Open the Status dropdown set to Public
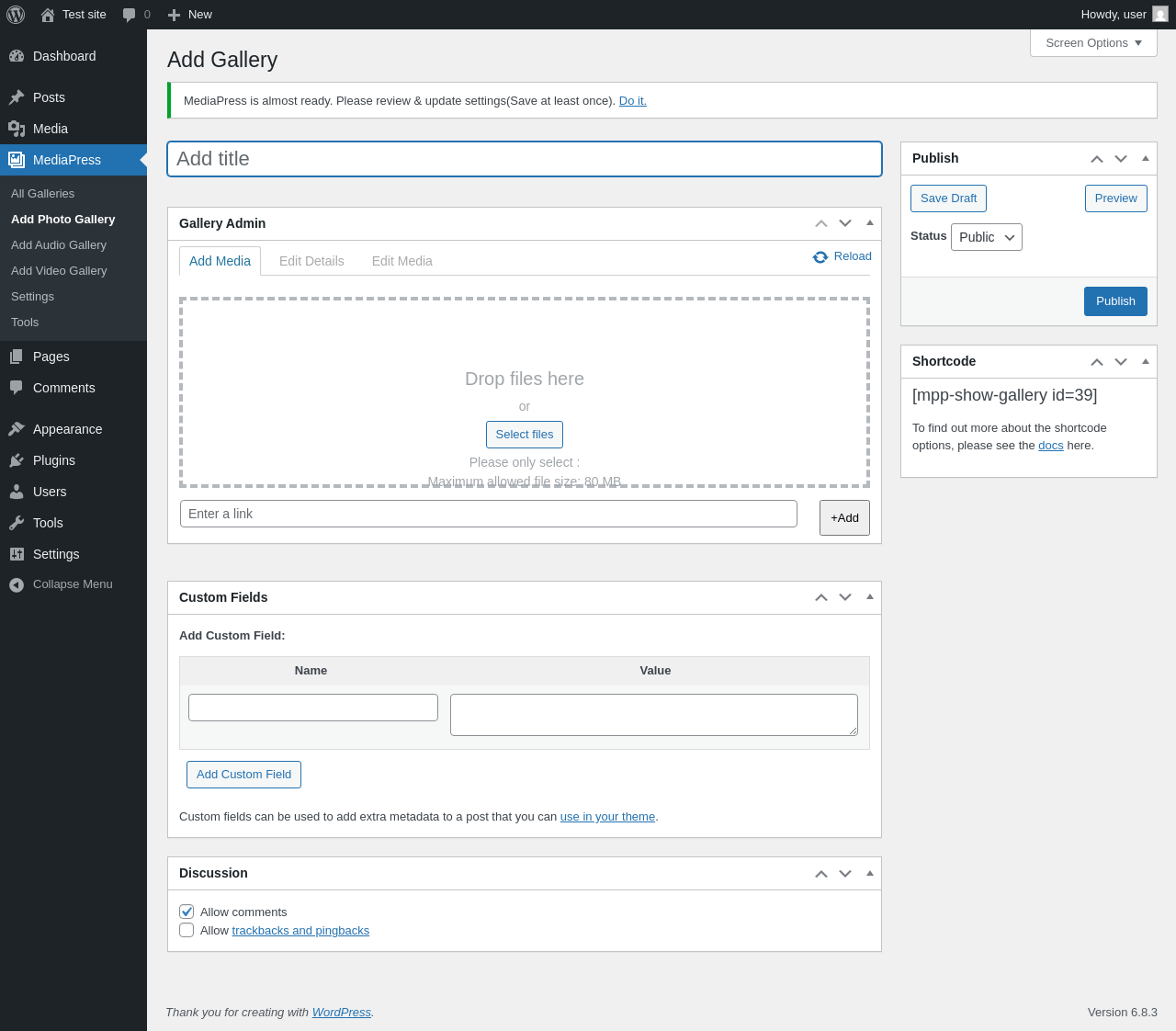The height and width of the screenshot is (1031, 1176). (986, 237)
